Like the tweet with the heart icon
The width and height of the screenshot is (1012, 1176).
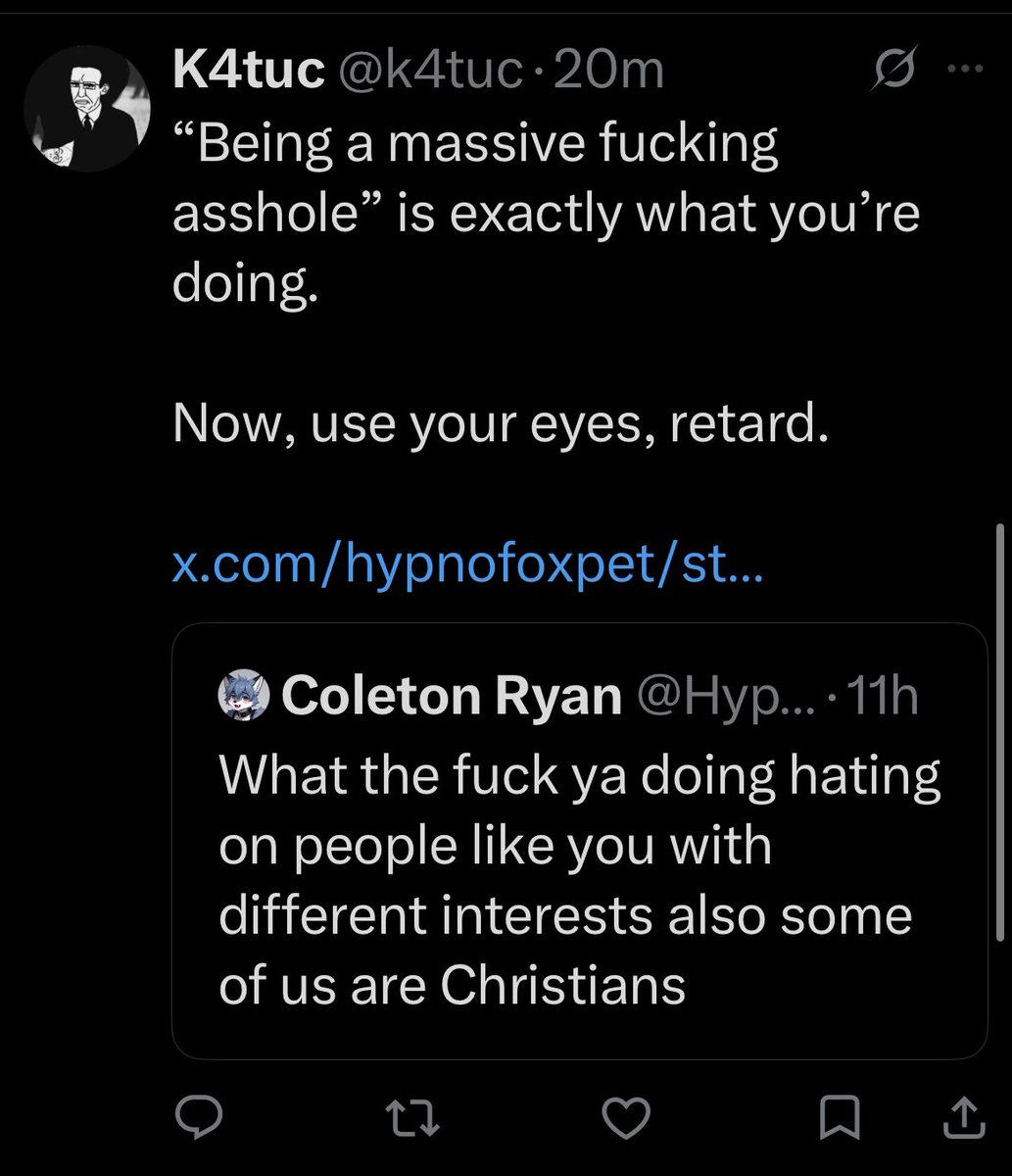(625, 1117)
